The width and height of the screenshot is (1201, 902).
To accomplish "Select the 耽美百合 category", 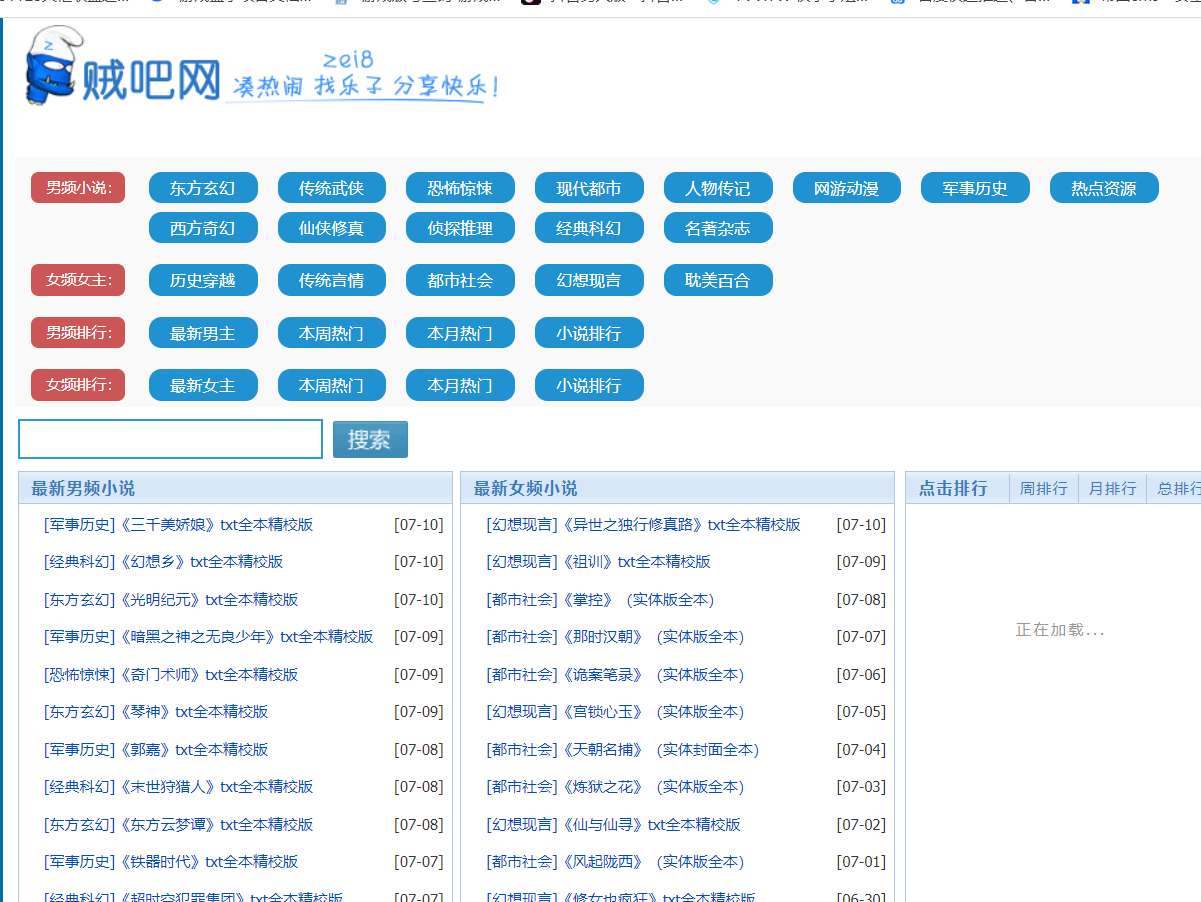I will pos(717,281).
